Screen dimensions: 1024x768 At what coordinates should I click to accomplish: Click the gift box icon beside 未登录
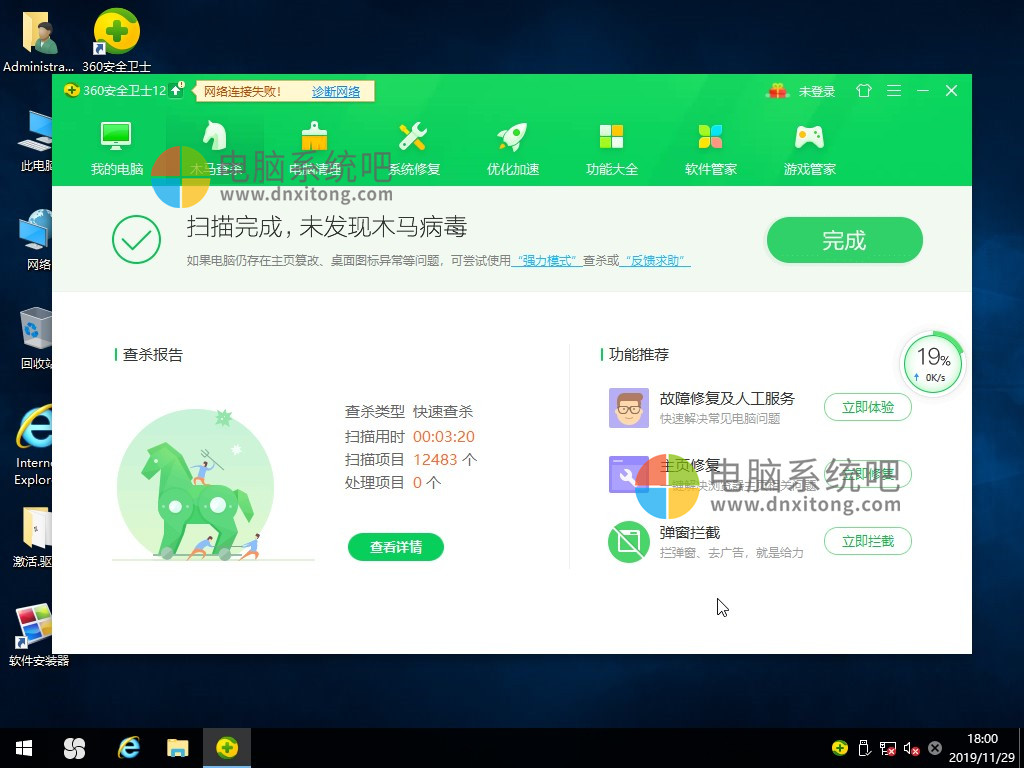click(x=777, y=91)
